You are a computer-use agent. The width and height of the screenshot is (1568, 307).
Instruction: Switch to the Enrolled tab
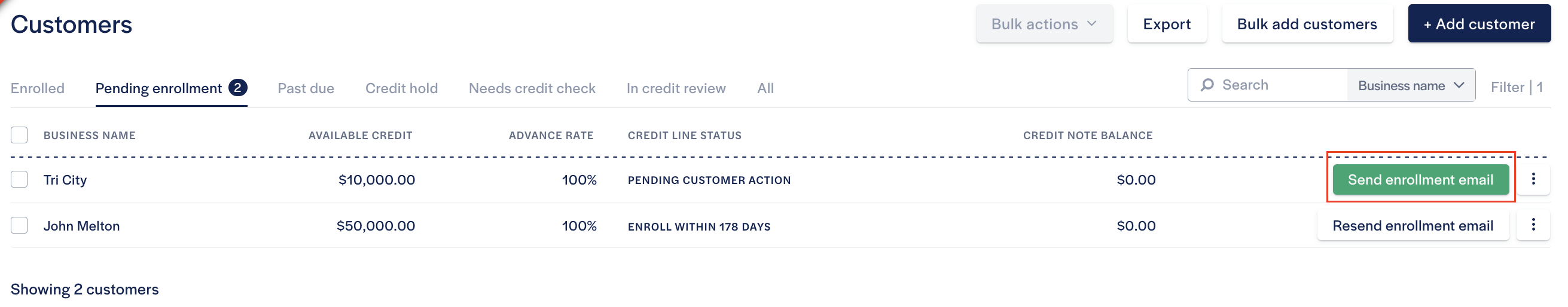pyautogui.click(x=37, y=88)
